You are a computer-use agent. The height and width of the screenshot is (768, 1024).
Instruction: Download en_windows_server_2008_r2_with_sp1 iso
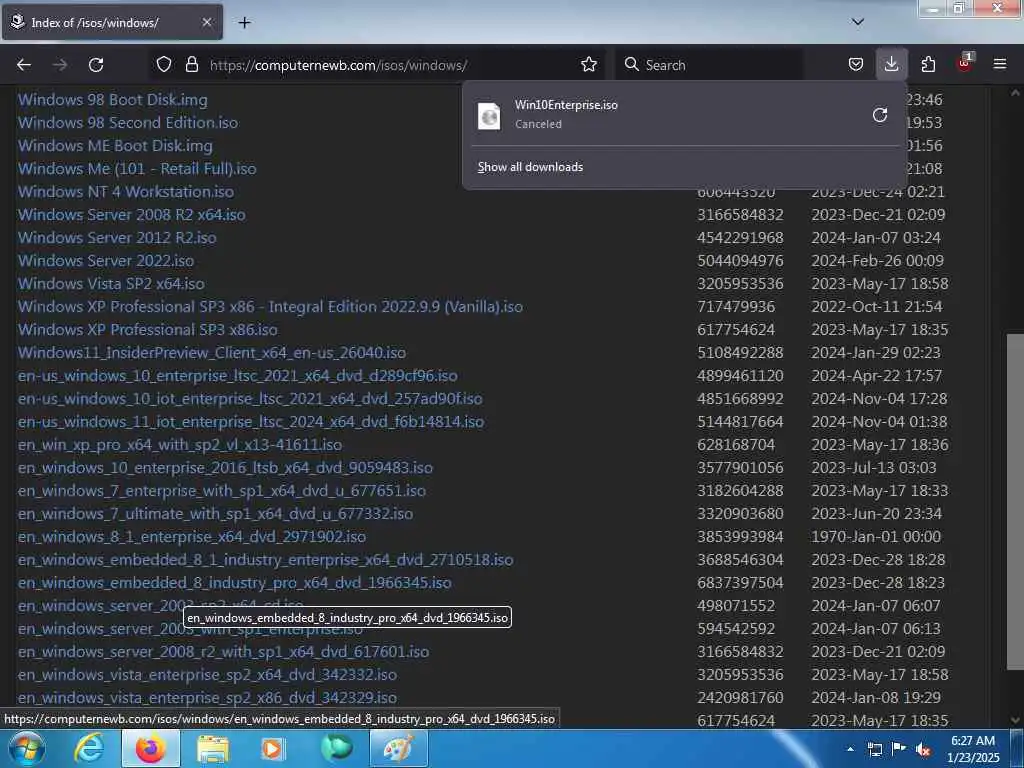(x=223, y=652)
